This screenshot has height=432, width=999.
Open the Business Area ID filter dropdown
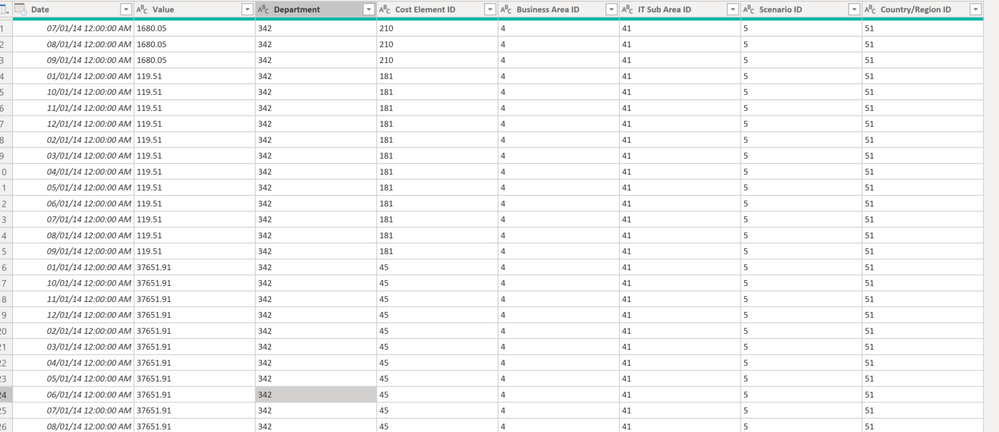[611, 10]
